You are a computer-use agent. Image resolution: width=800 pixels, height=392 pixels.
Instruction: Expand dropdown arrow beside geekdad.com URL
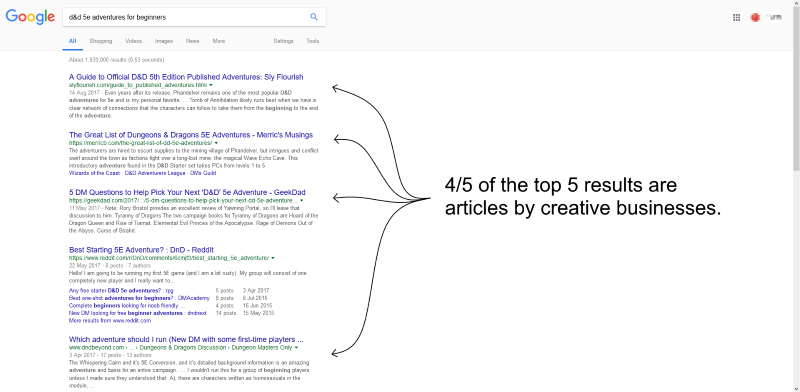pos(302,201)
